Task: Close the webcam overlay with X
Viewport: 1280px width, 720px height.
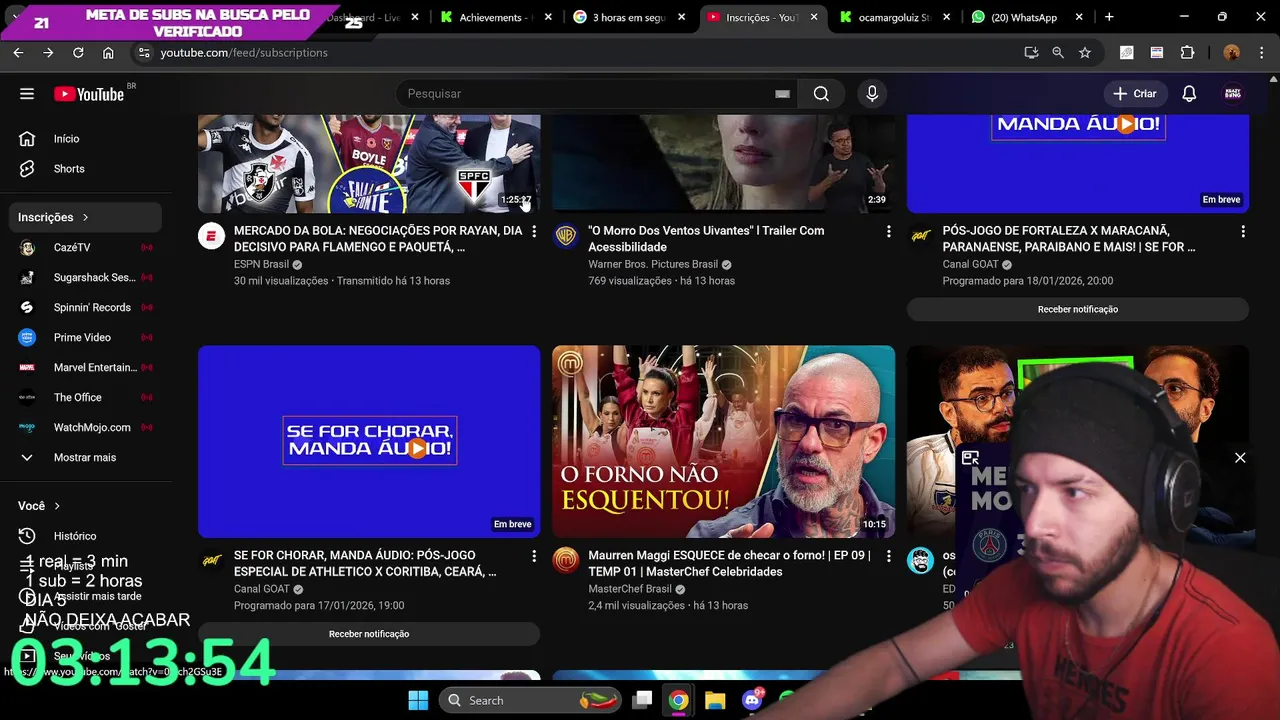Action: click(1240, 458)
